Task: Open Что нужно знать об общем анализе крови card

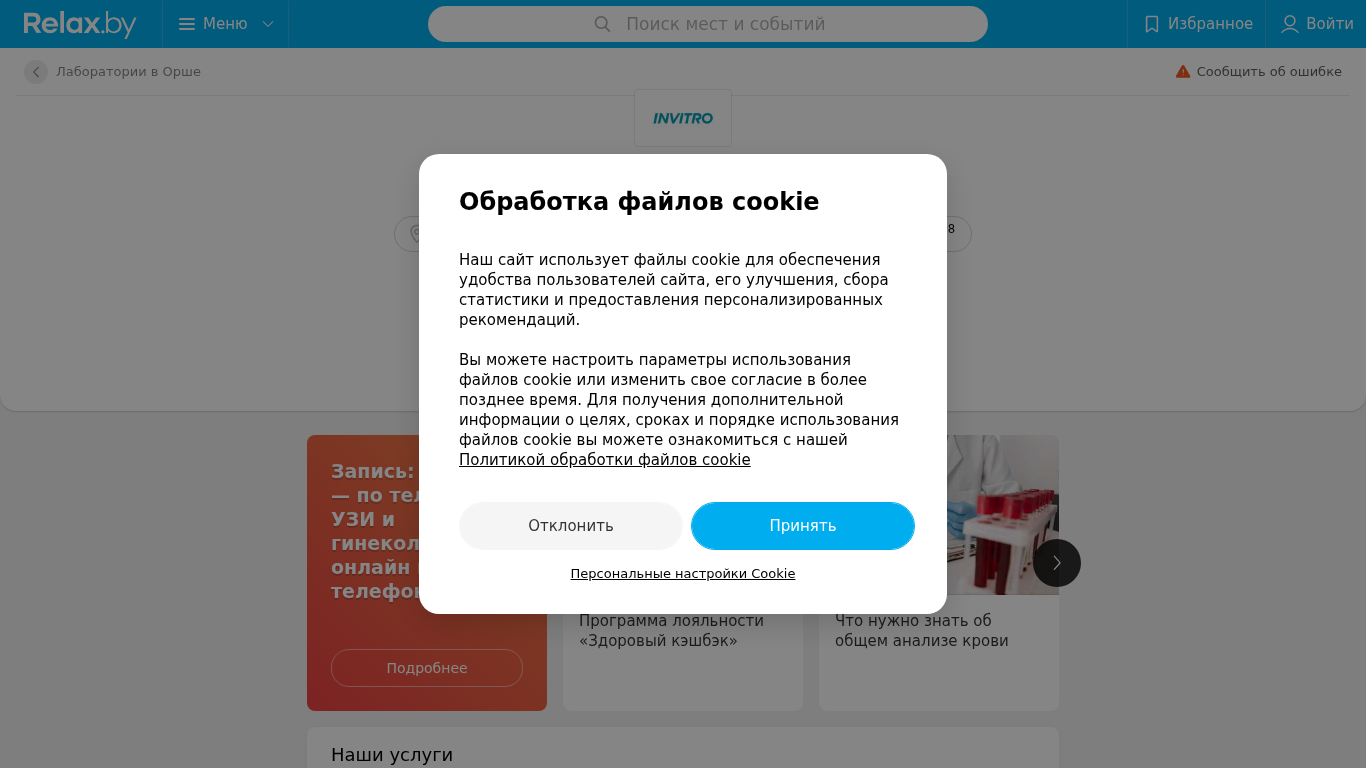Action: pos(939,573)
